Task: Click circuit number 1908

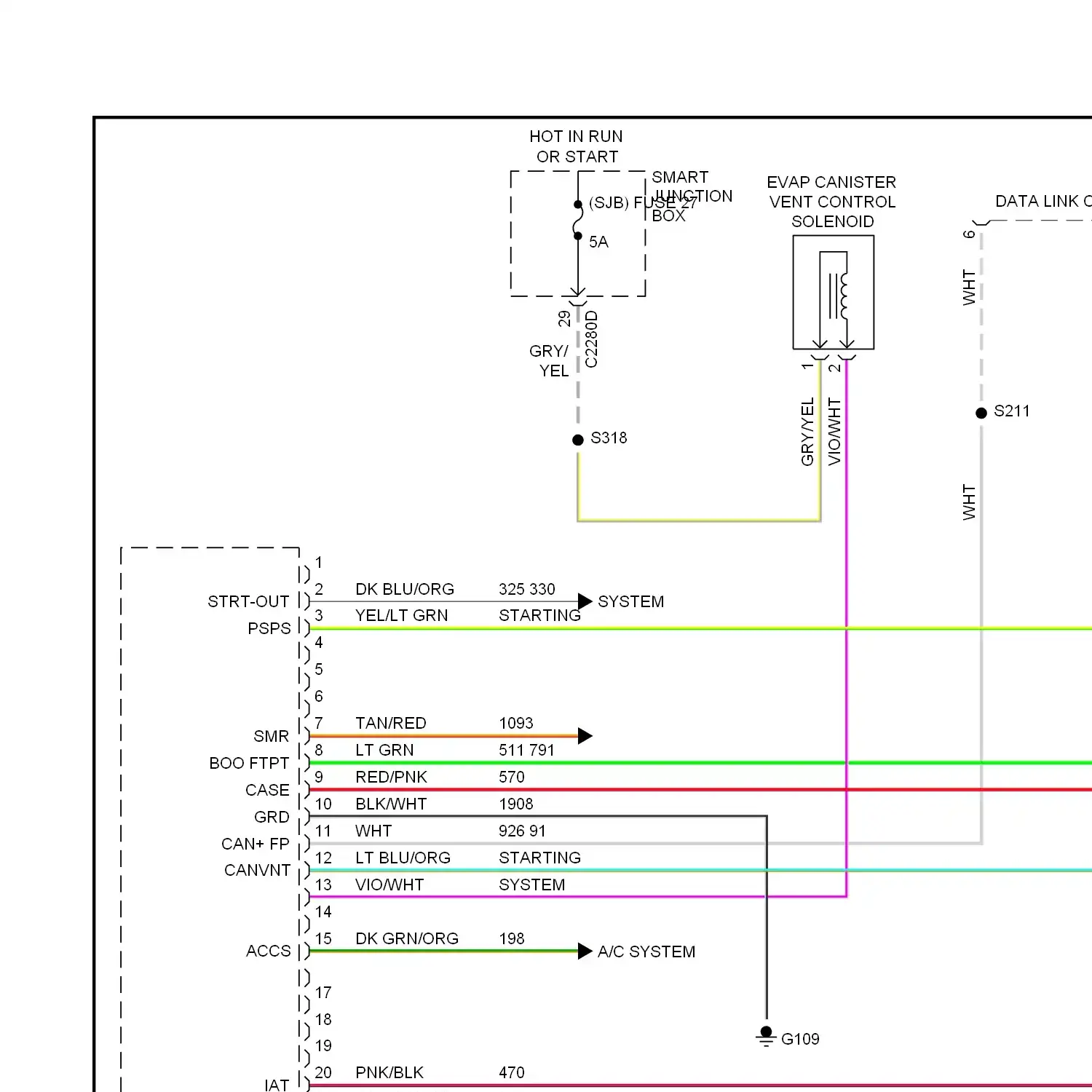Action: pyautogui.click(x=516, y=804)
